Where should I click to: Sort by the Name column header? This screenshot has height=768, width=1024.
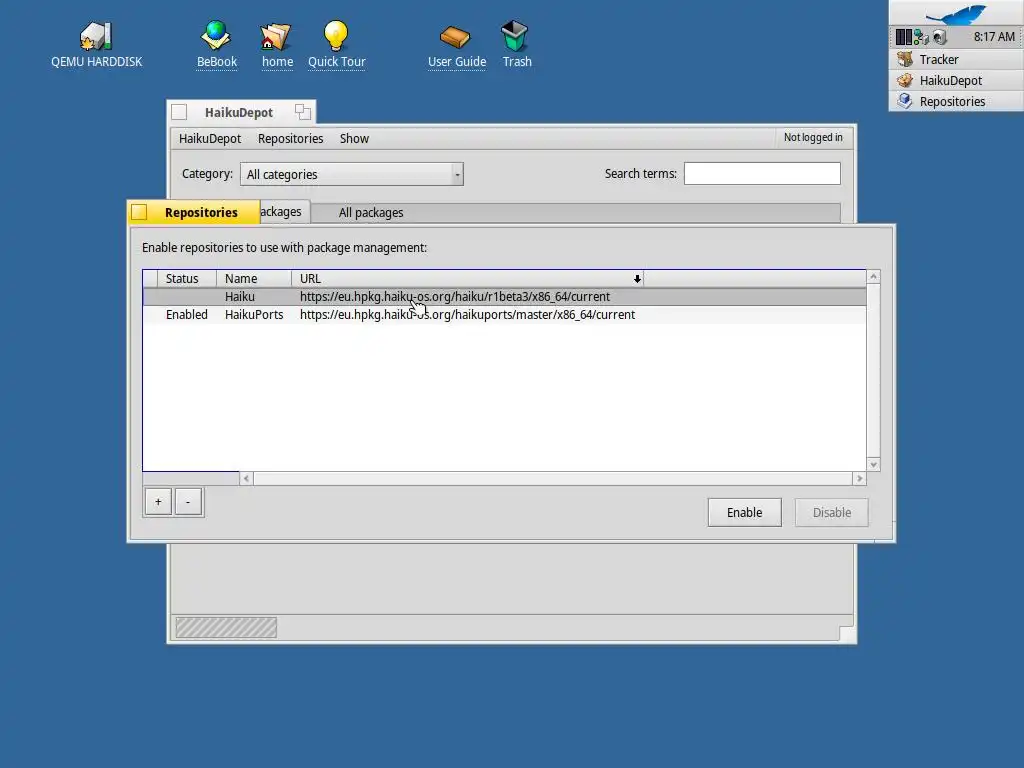pyautogui.click(x=253, y=279)
